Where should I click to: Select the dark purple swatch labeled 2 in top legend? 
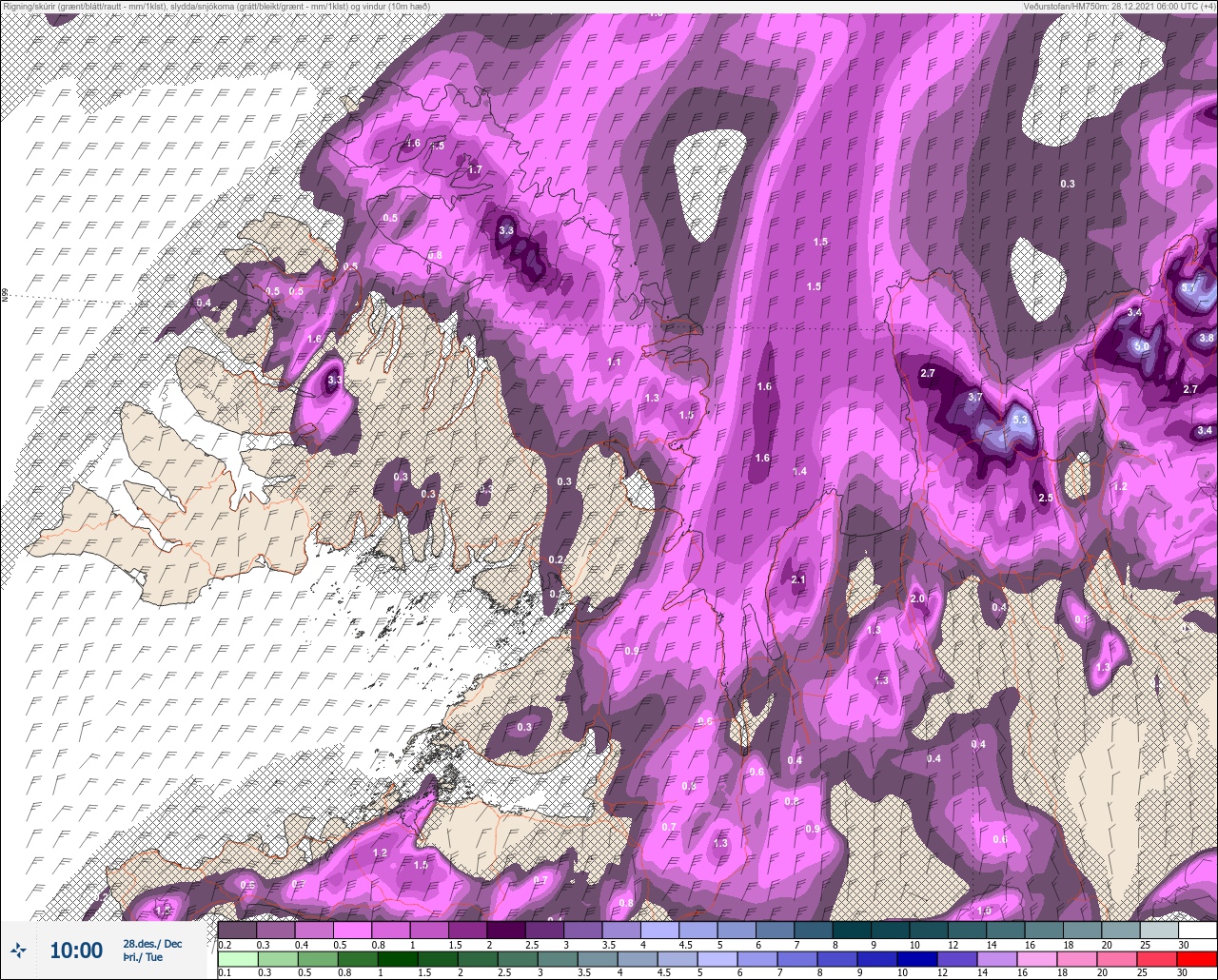(505, 930)
